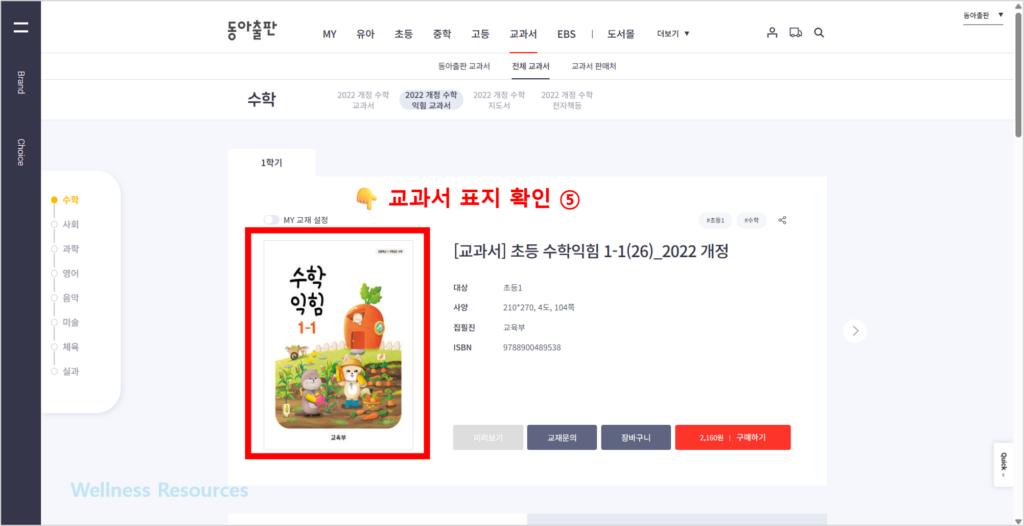Image resolution: width=1024 pixels, height=526 pixels.
Task: Click the 교재문의 button
Action: pyautogui.click(x=562, y=438)
